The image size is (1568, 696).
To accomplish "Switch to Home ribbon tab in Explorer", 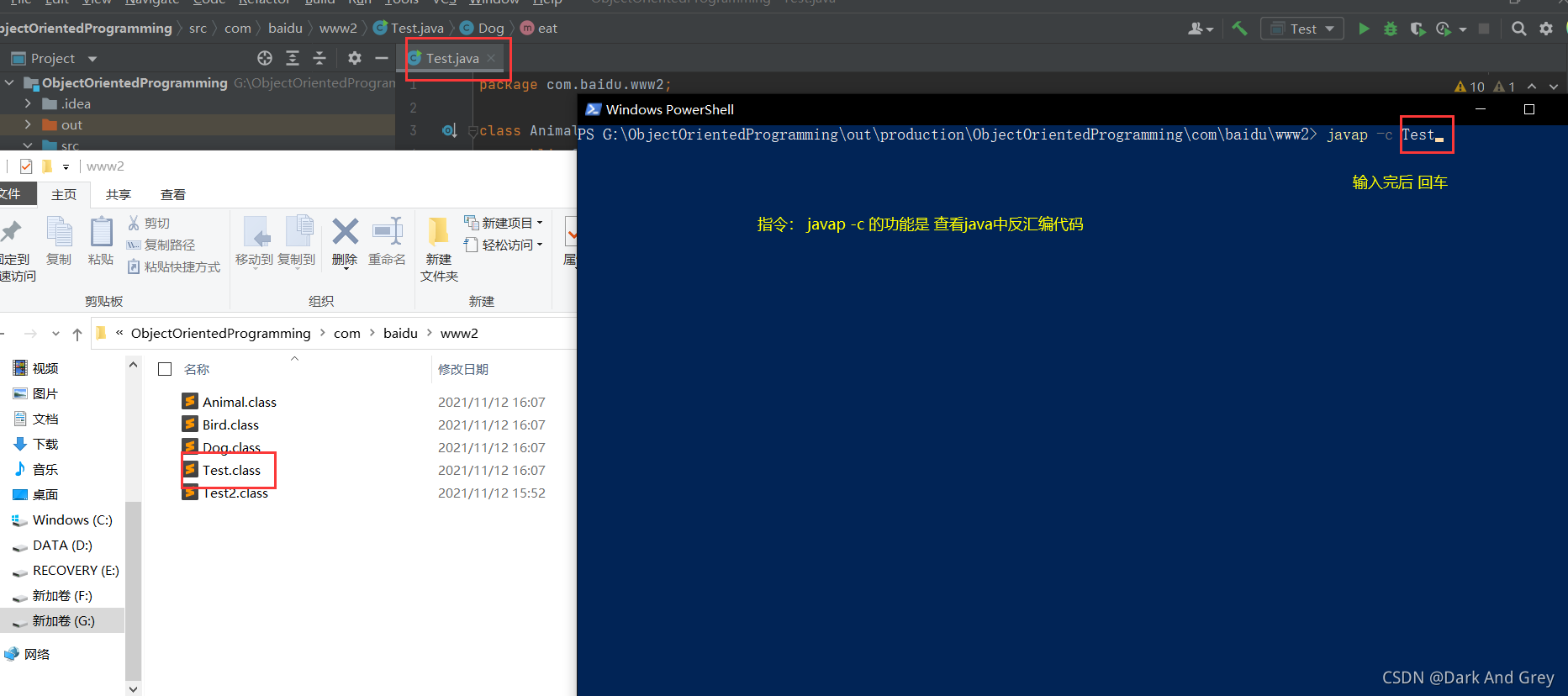I will 64,194.
